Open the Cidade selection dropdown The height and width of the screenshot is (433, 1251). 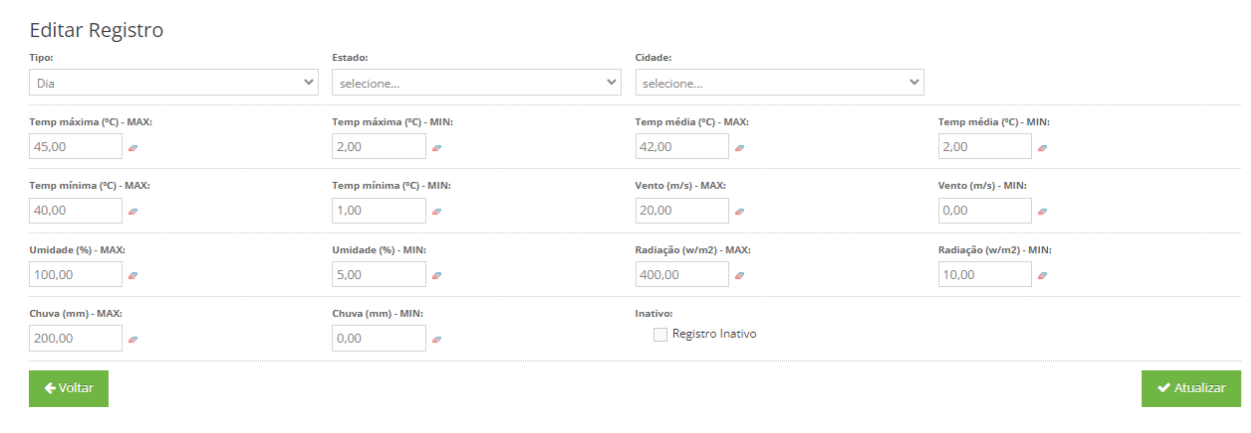pos(779,83)
